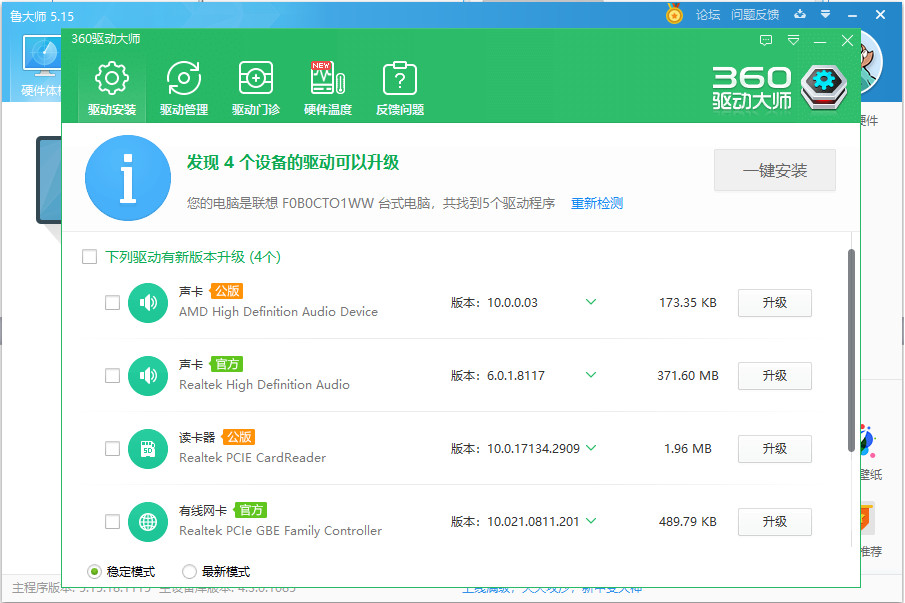
Task: Upgrade the Realtek PCIE CardReader driver
Action: coord(774,448)
